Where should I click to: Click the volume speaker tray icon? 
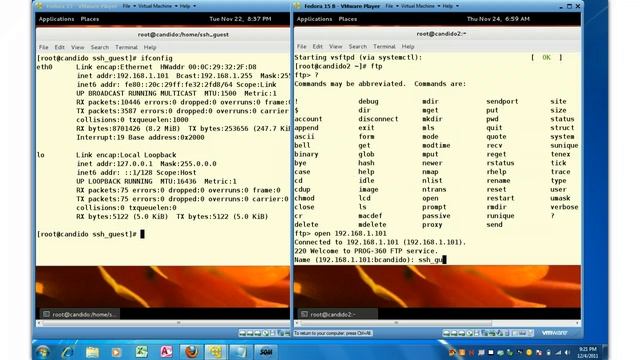(x=567, y=353)
